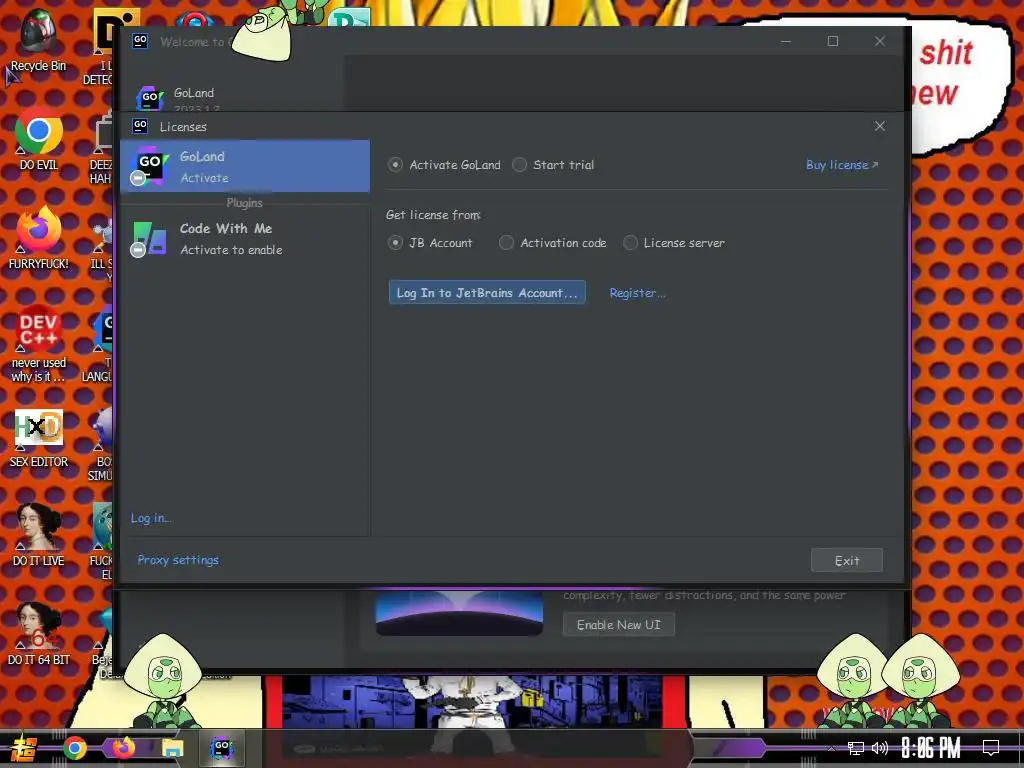Screen dimensions: 1024x768
Task: Open File Explorer from the taskbar
Action: coord(172,748)
